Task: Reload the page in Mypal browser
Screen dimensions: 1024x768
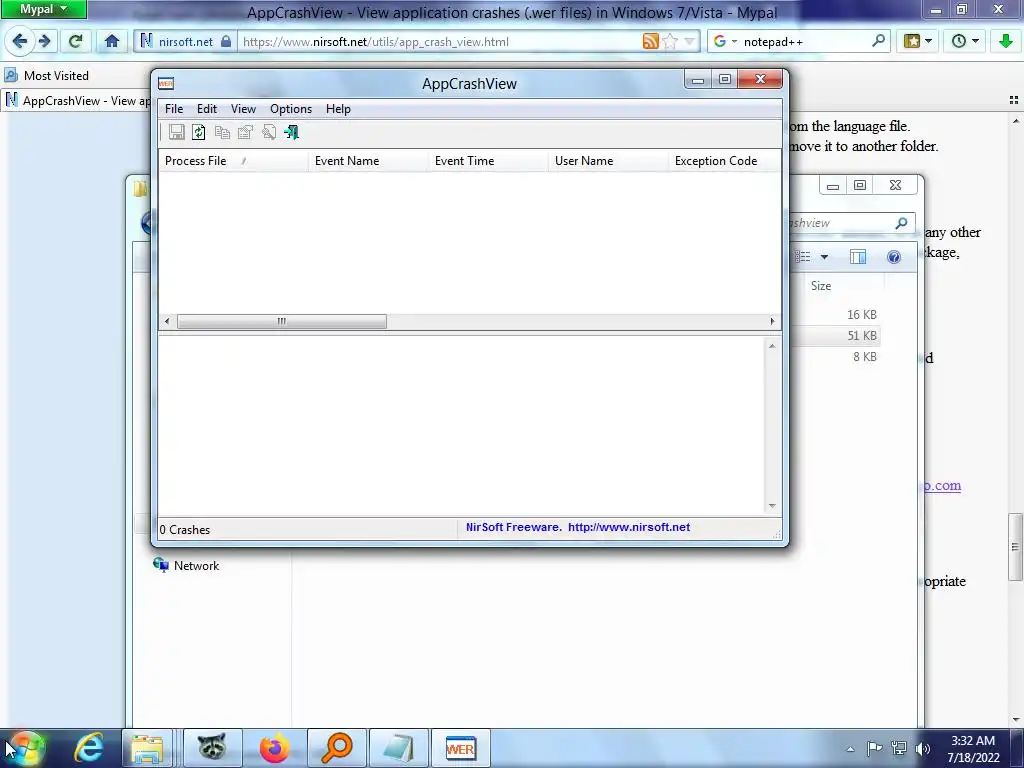Action: click(76, 41)
